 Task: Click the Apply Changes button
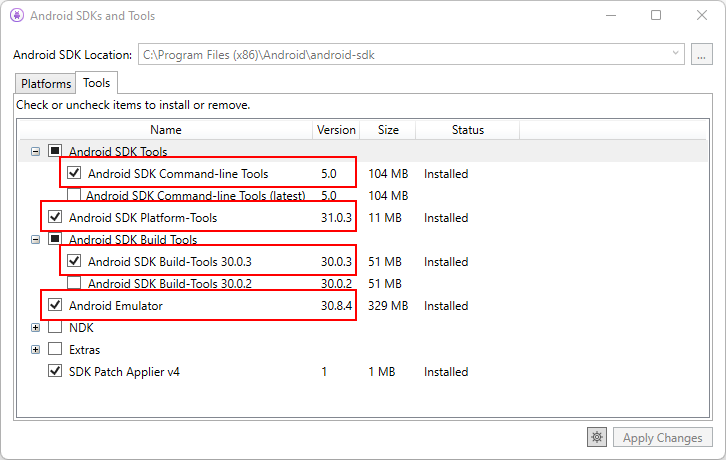click(663, 437)
